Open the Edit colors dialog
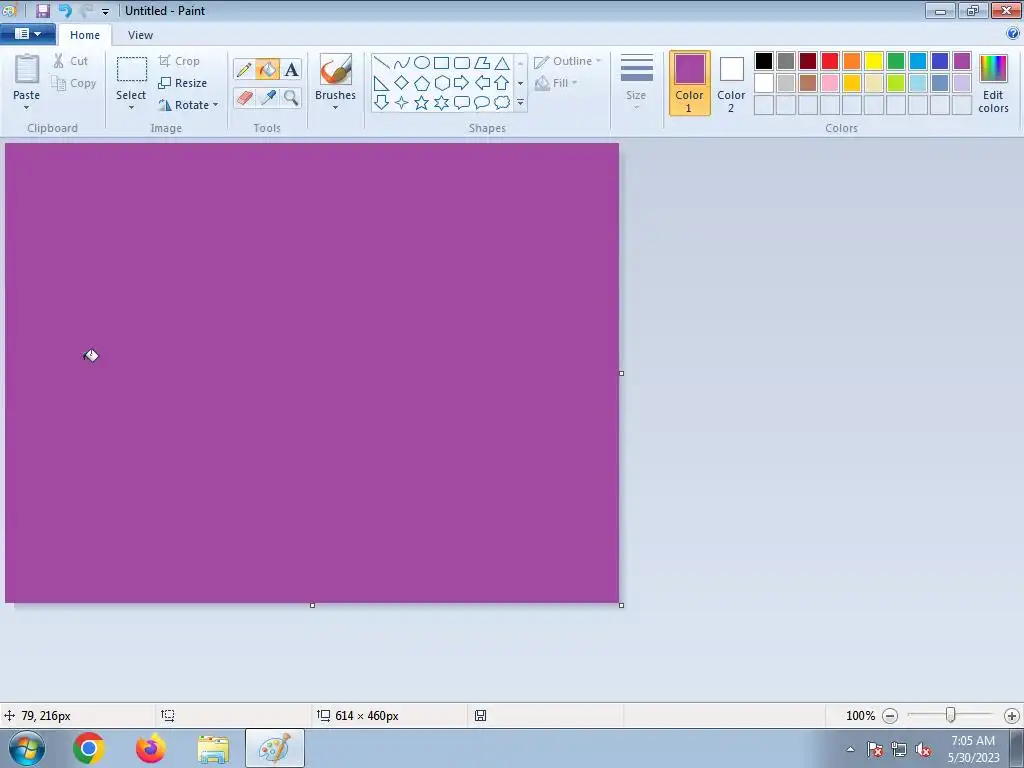Viewport: 1024px width, 768px height. click(x=993, y=84)
